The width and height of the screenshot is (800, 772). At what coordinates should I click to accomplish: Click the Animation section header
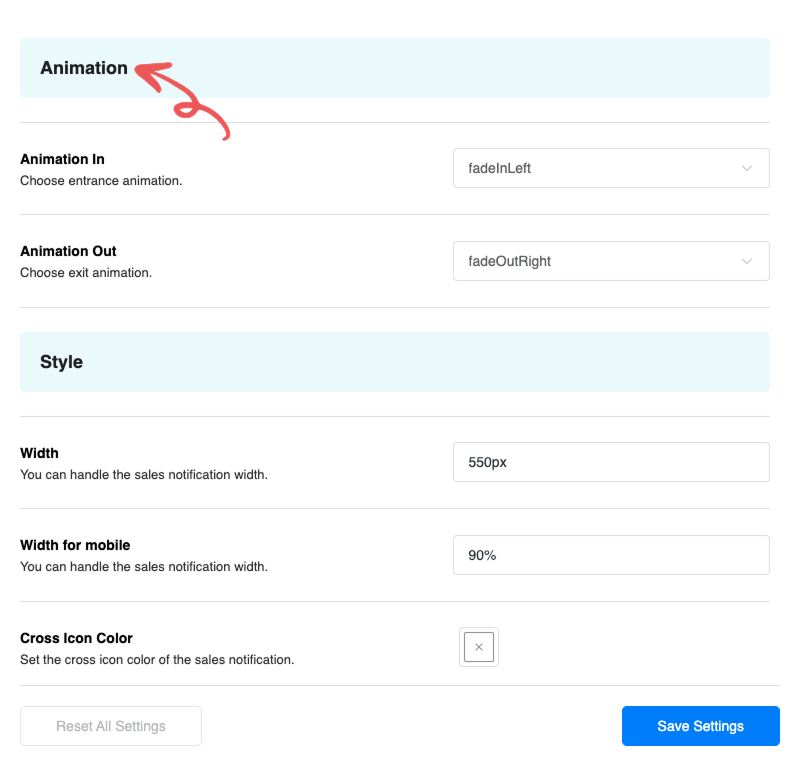point(83,68)
